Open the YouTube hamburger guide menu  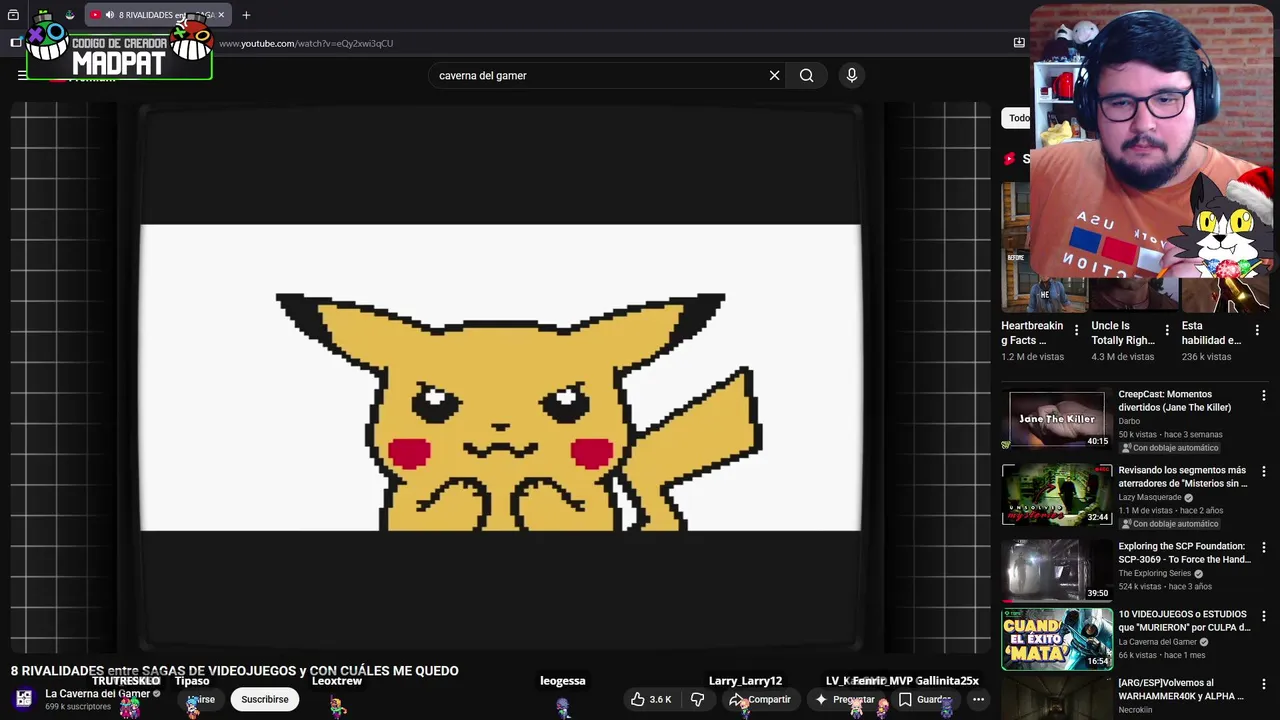click(22, 75)
